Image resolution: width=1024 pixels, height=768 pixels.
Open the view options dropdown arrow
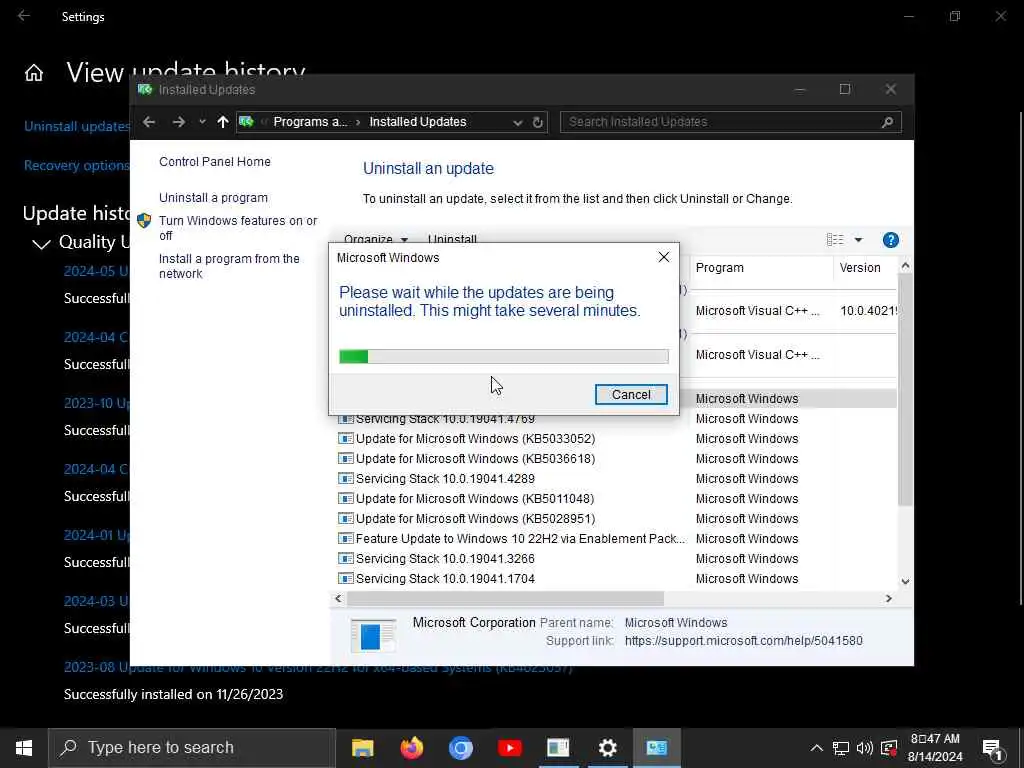point(858,240)
